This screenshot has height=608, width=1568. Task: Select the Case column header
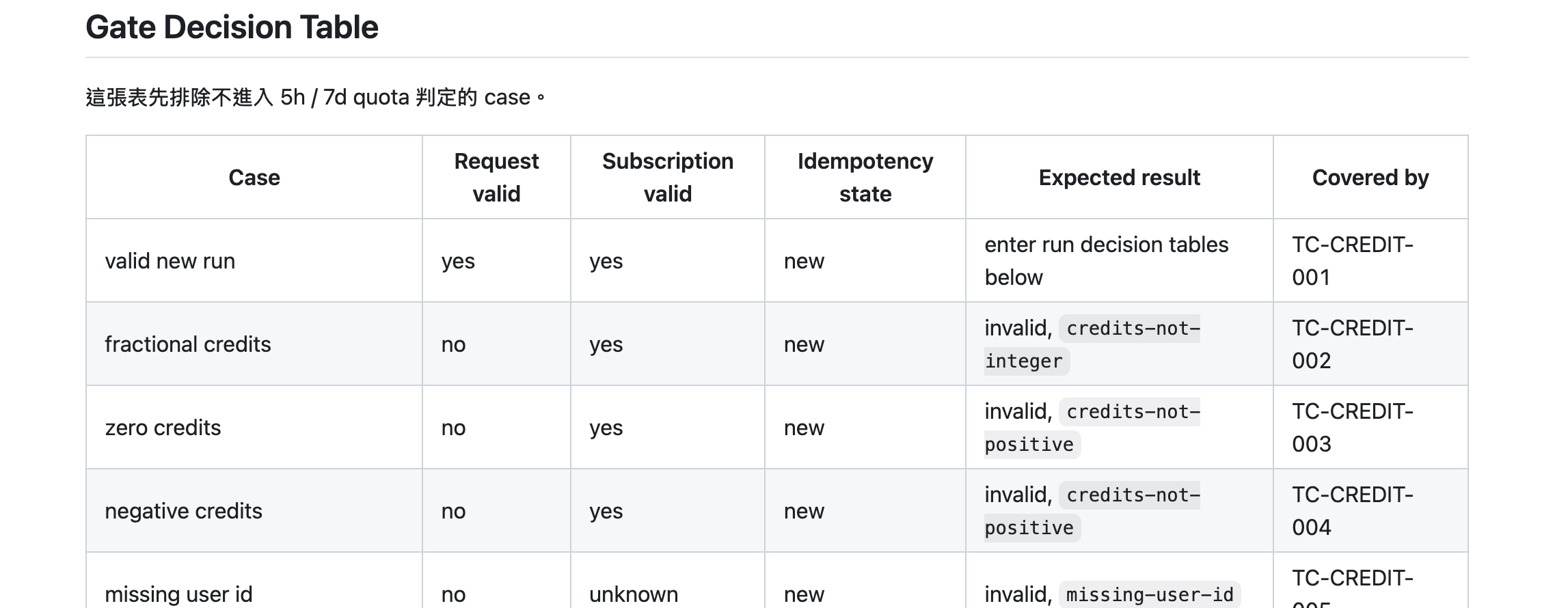[x=254, y=178]
